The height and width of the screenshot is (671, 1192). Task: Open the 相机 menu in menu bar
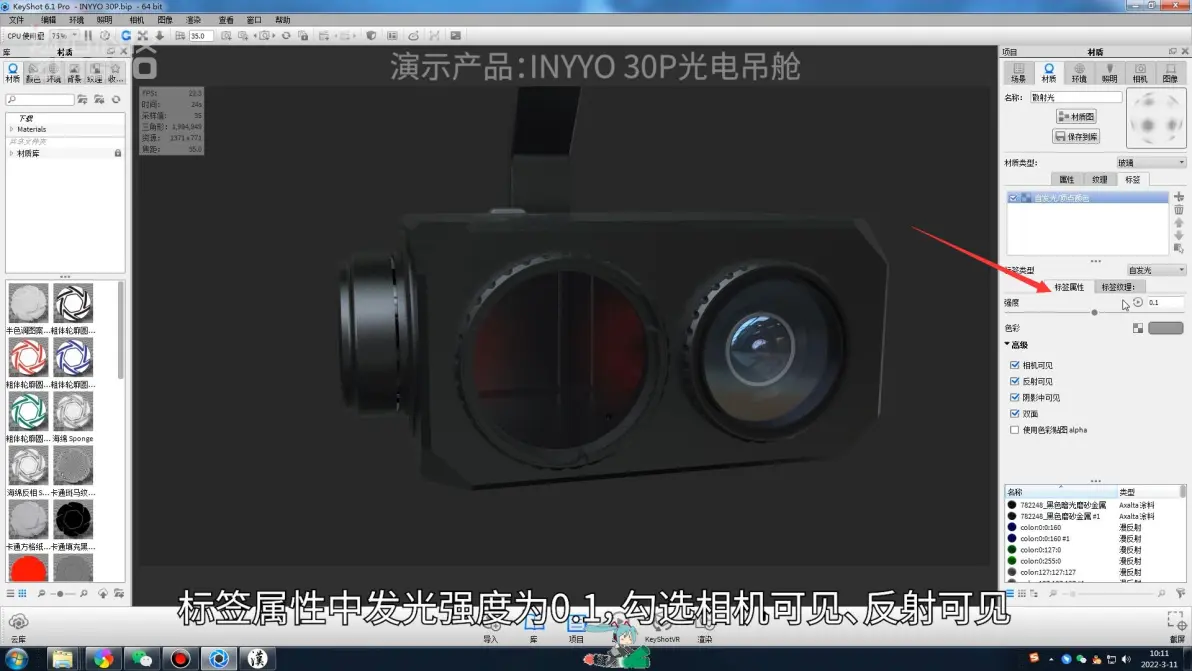click(x=137, y=20)
